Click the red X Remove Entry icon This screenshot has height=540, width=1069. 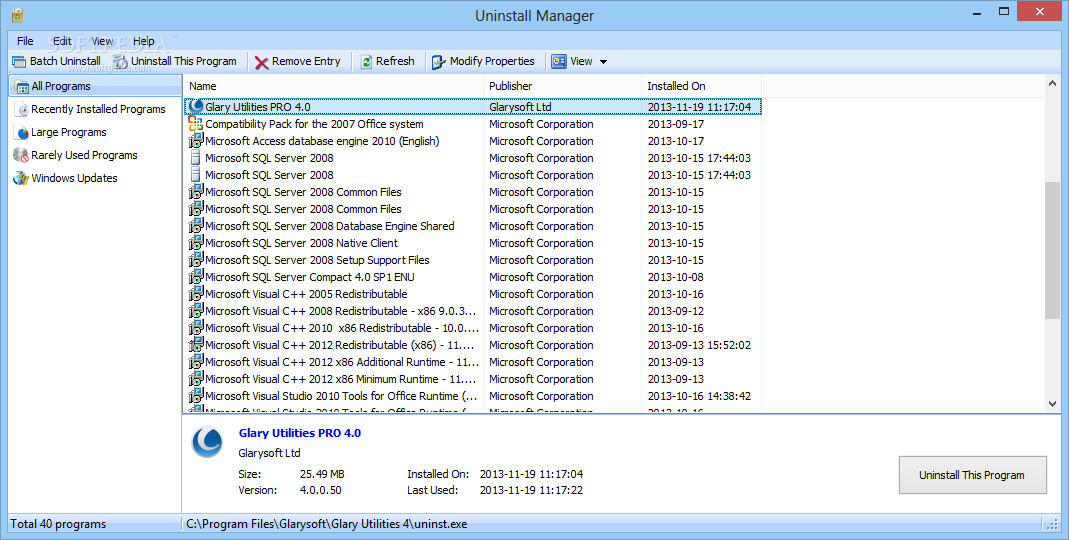coord(262,62)
